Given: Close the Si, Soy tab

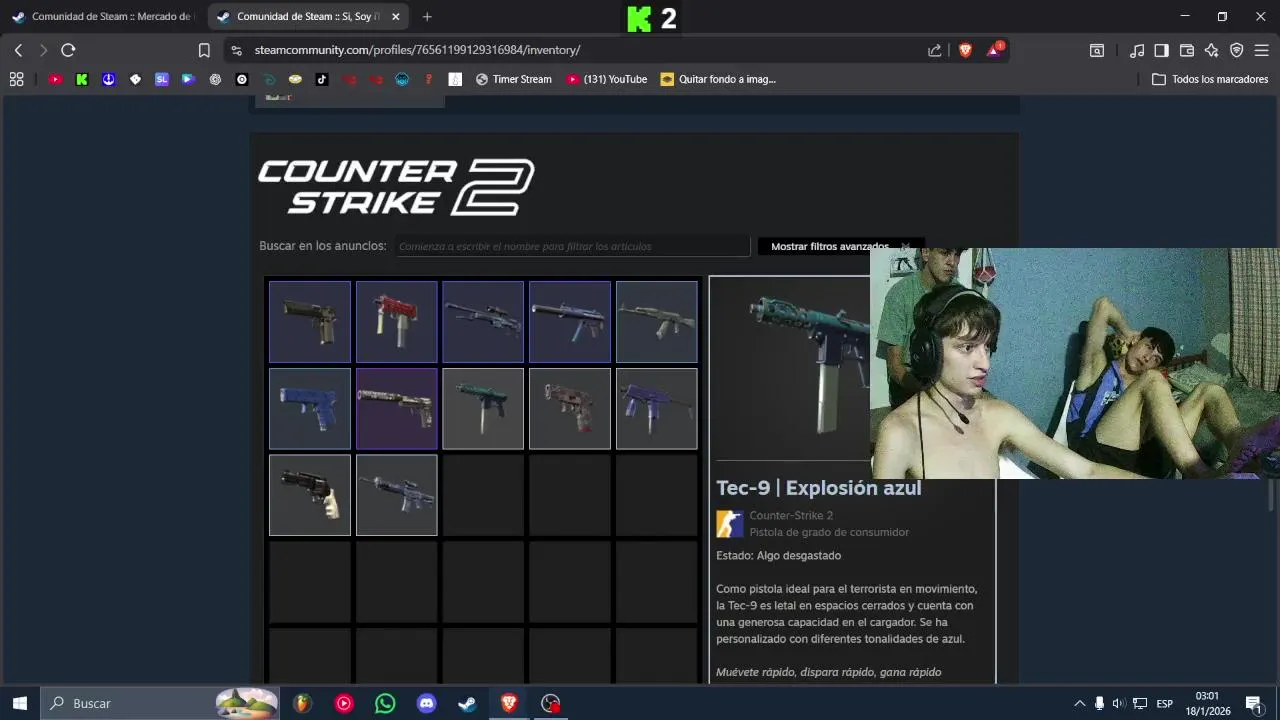Looking at the screenshot, I should coord(396,17).
